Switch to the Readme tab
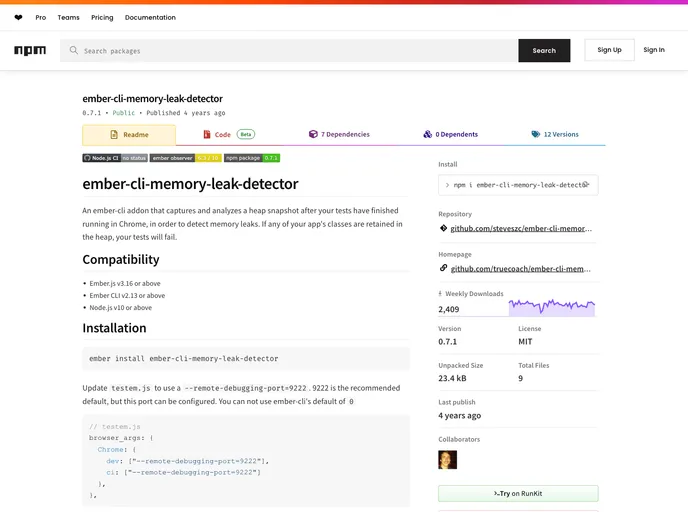688x512 pixels. [129, 135]
